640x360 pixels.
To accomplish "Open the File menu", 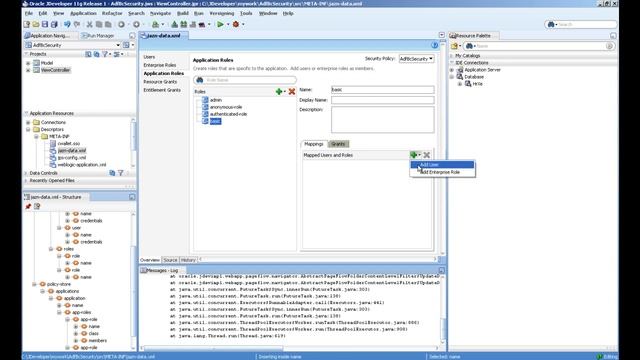I will [x=29, y=13].
